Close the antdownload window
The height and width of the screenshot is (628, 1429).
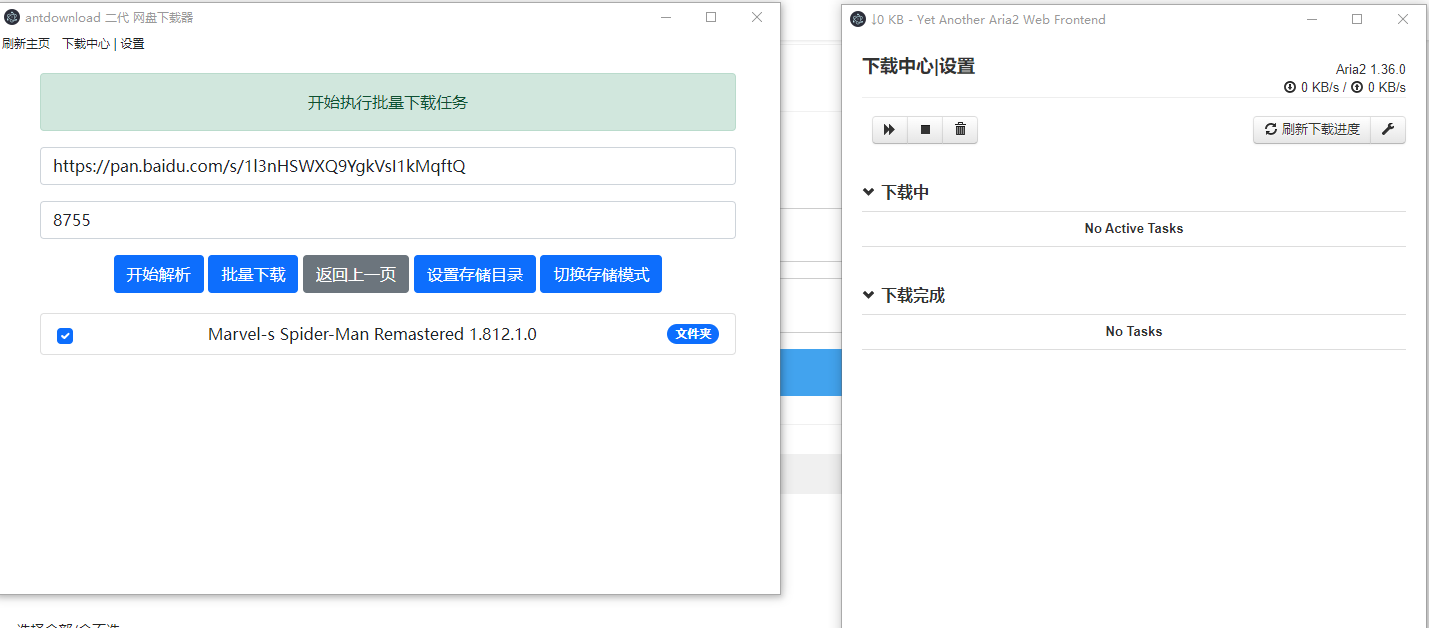tap(757, 17)
